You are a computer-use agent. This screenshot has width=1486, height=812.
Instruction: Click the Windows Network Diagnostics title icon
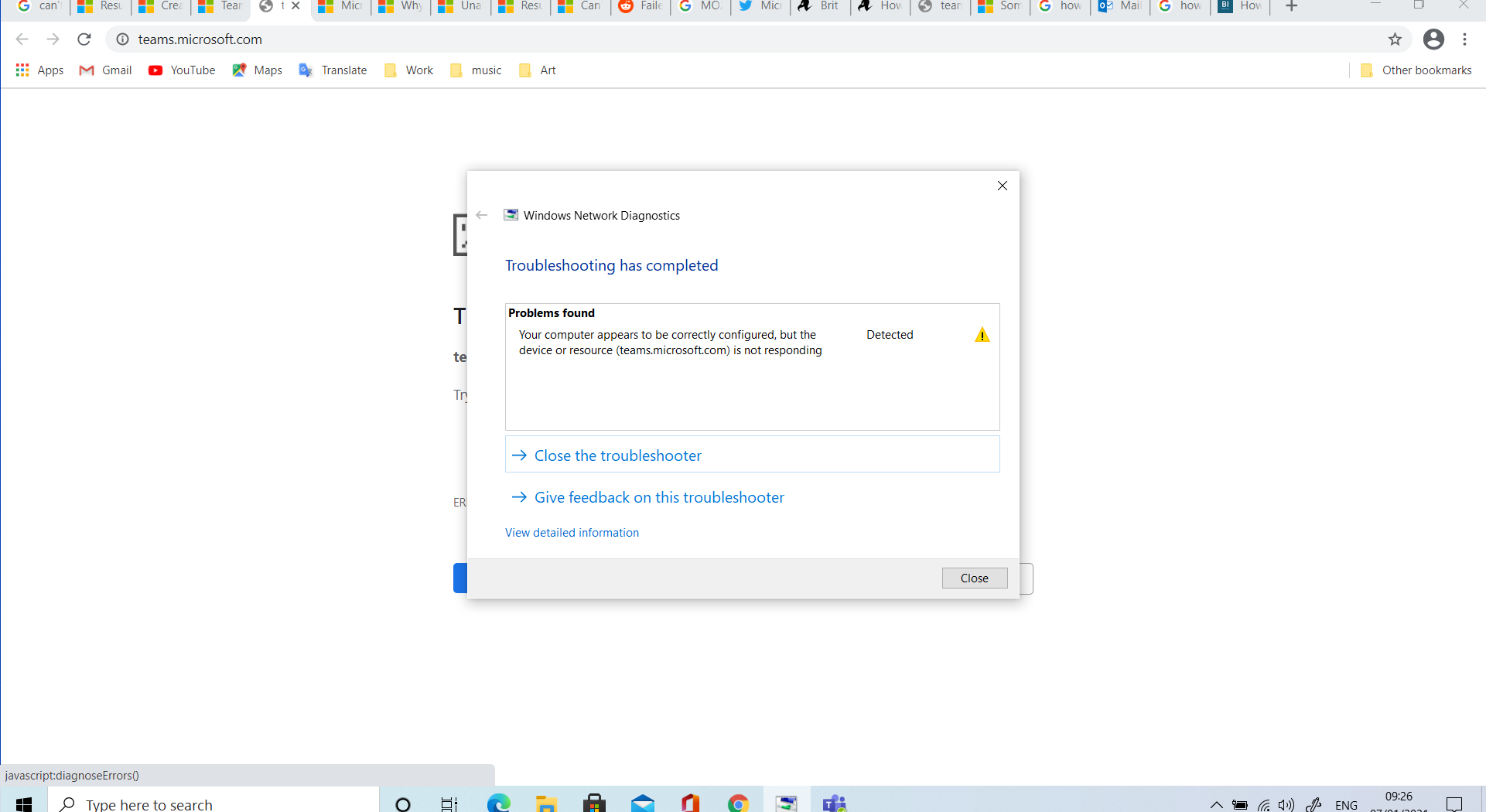(511, 215)
